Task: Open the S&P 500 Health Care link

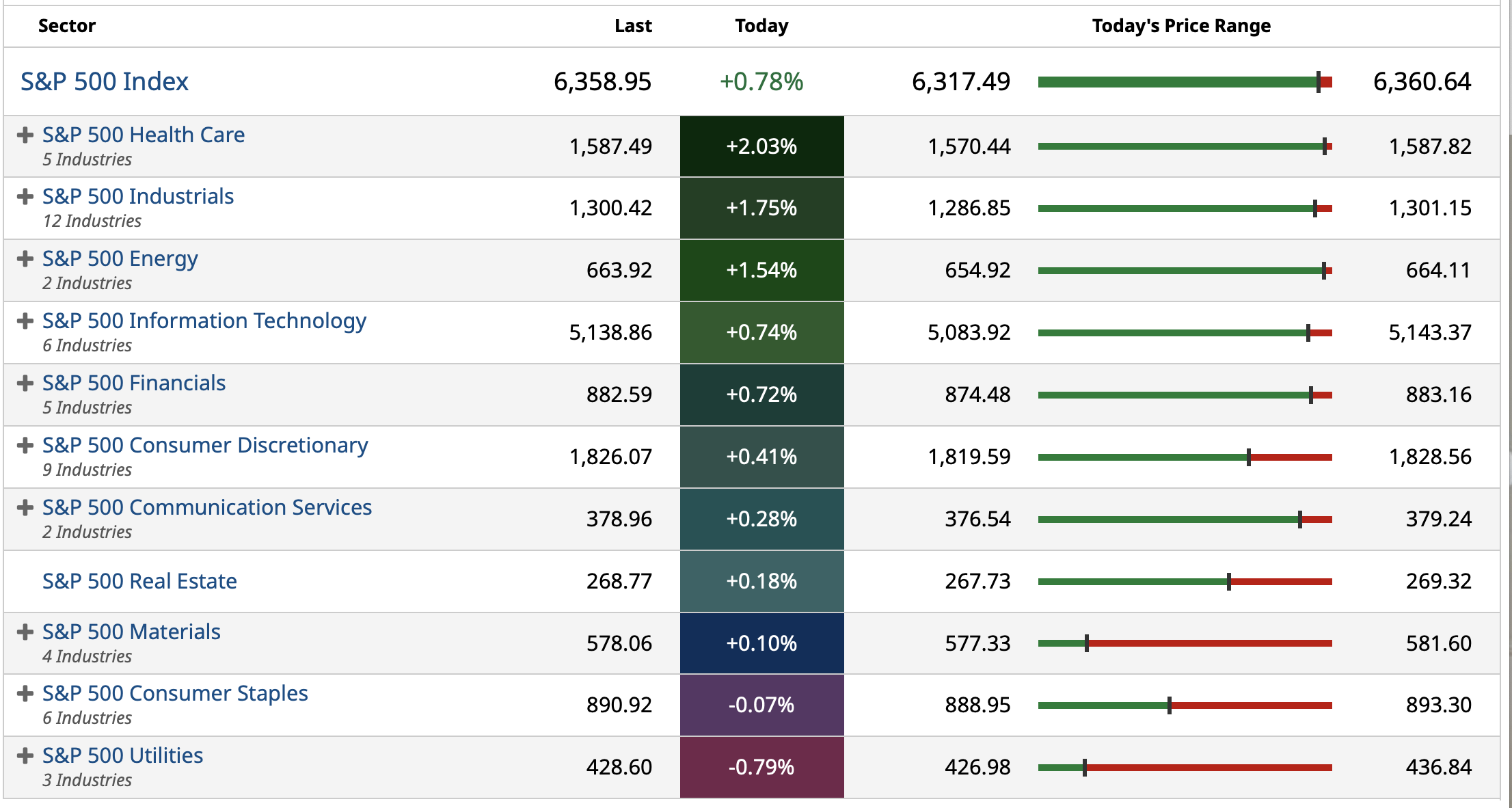Action: pyautogui.click(x=144, y=135)
